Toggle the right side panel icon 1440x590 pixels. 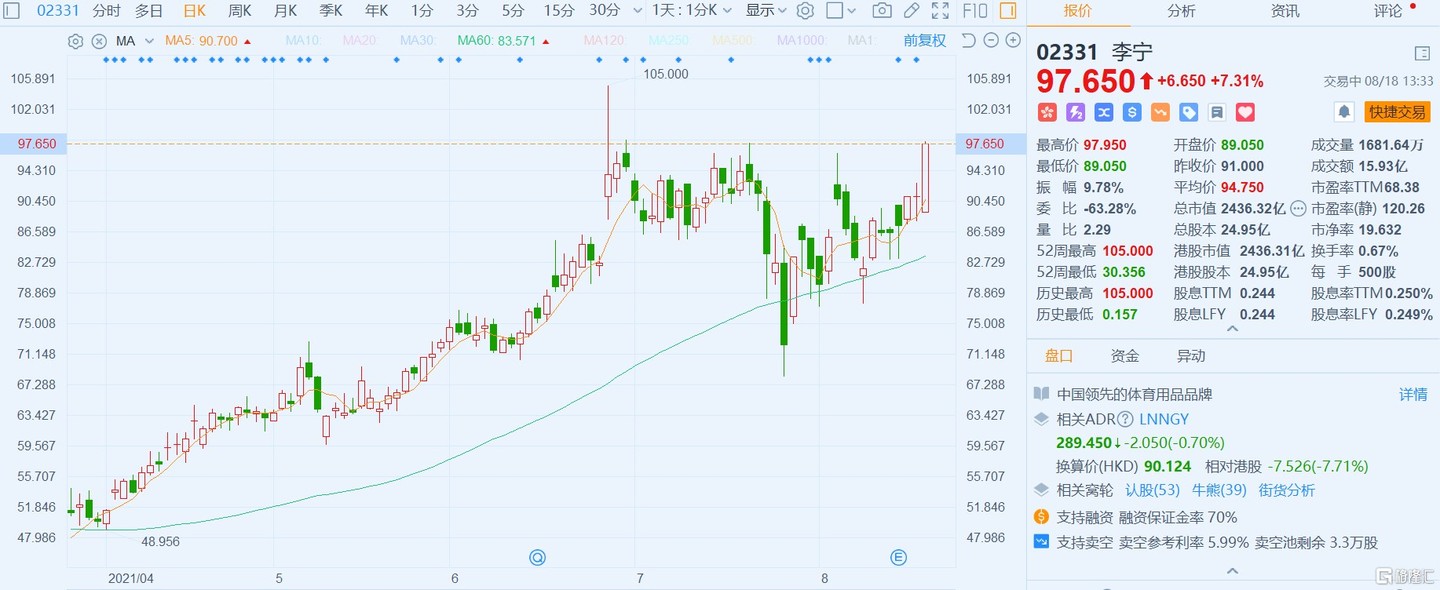(1008, 11)
